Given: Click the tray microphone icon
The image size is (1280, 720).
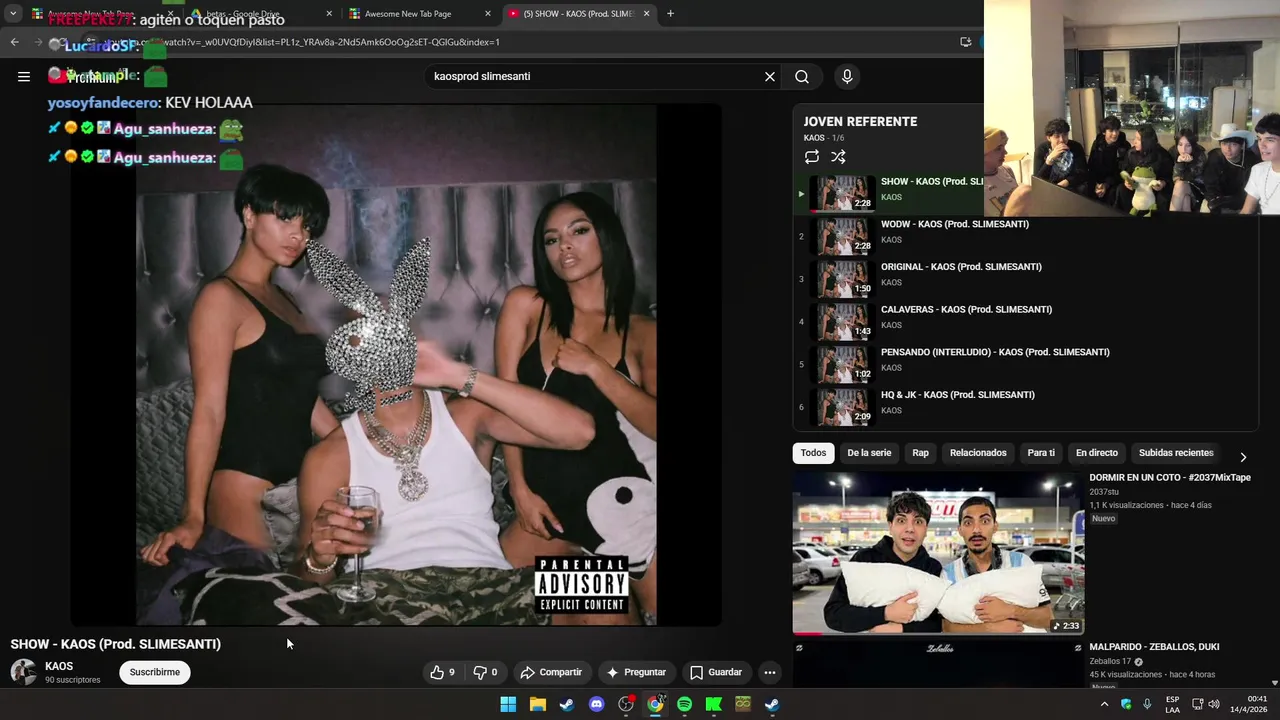Looking at the screenshot, I should coord(1147,704).
